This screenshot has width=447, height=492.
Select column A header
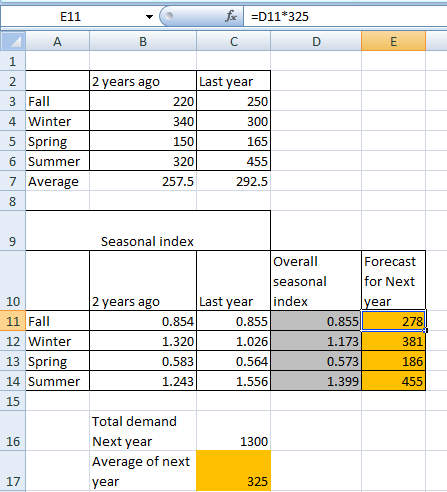57,41
